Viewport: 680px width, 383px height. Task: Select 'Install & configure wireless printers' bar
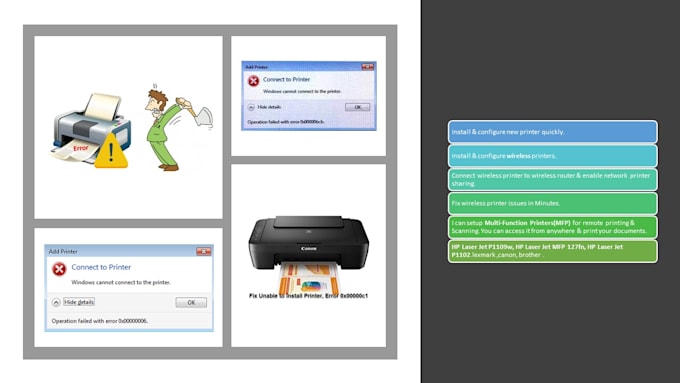[552, 156]
